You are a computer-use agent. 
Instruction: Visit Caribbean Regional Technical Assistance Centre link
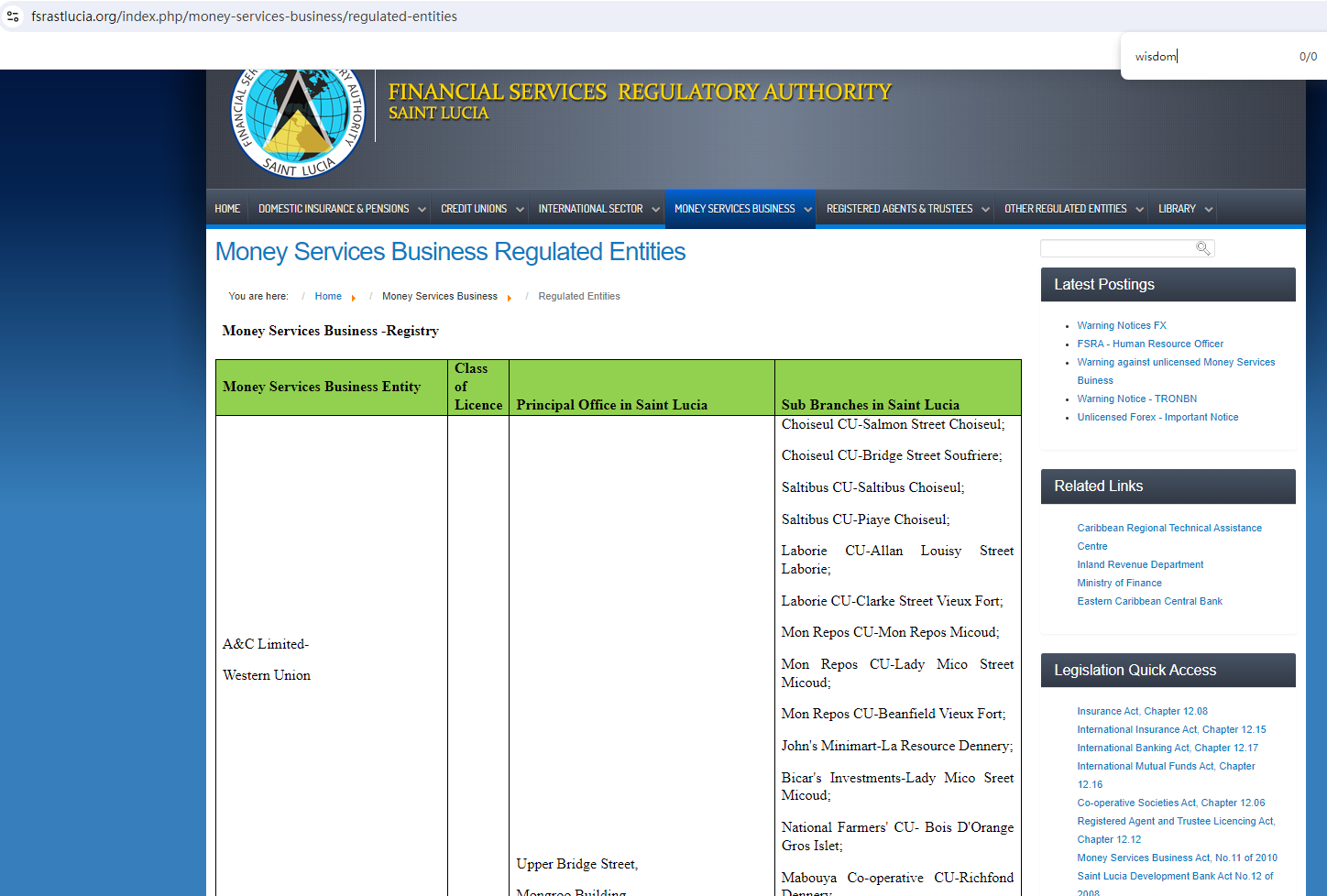pyautogui.click(x=1169, y=537)
